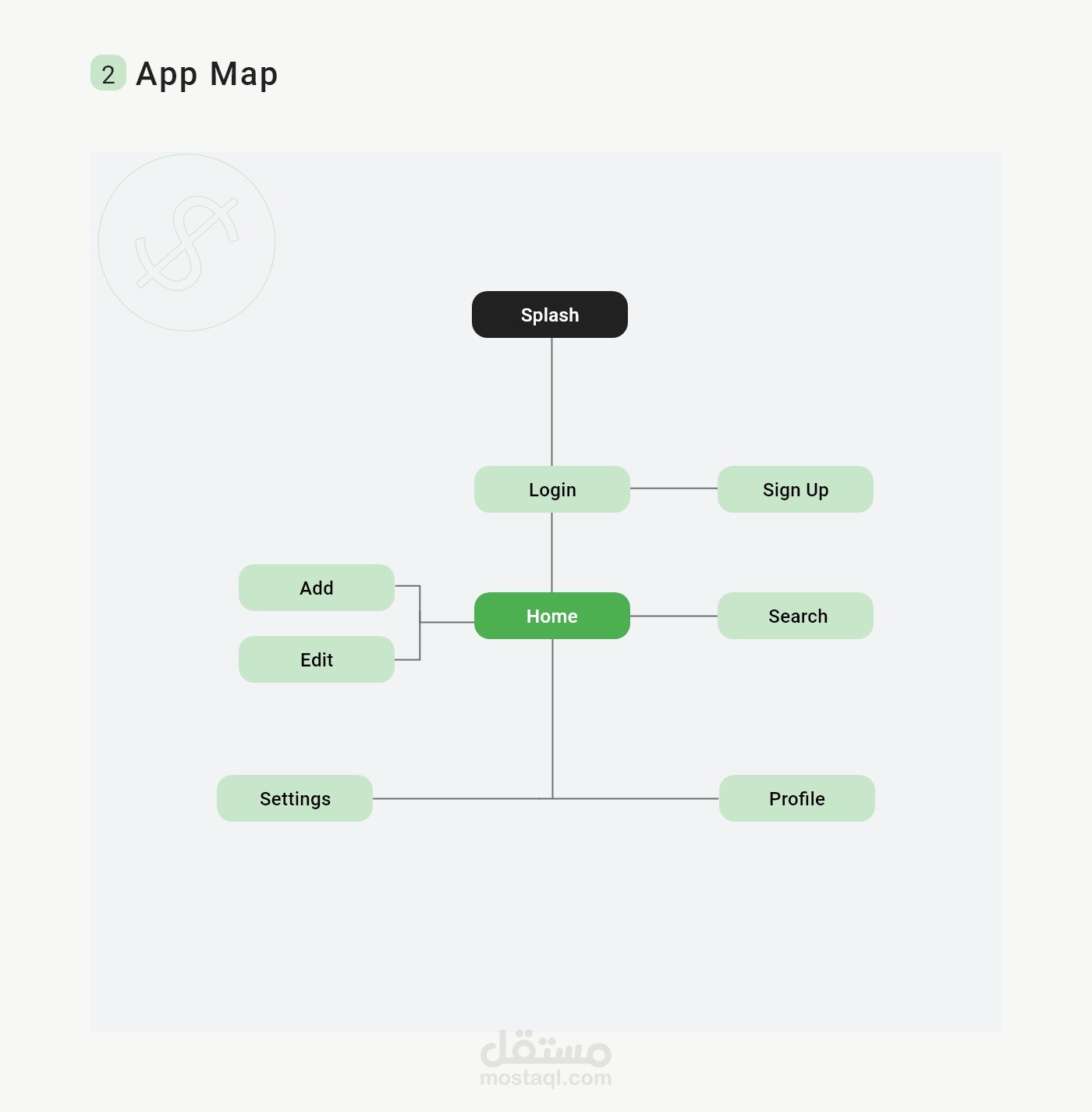
Task: Click the Mostaql Arabic logo
Action: coord(545,1049)
